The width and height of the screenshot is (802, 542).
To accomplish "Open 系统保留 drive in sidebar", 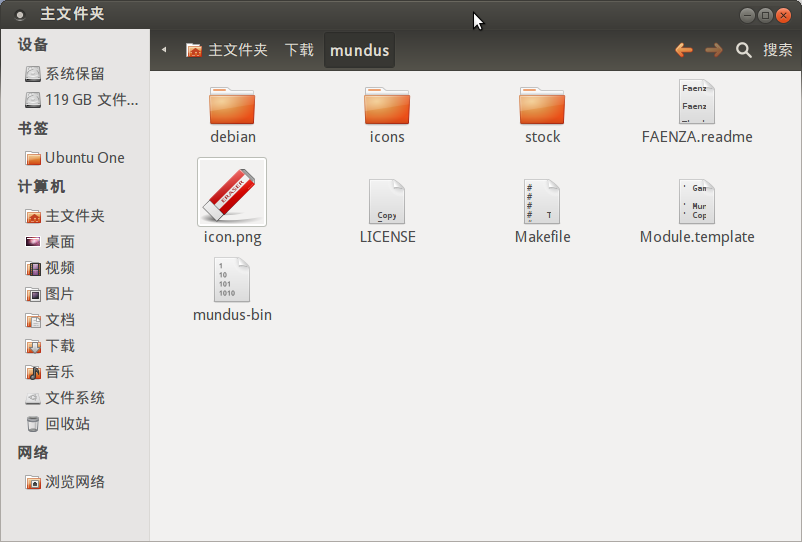I will [x=75, y=74].
